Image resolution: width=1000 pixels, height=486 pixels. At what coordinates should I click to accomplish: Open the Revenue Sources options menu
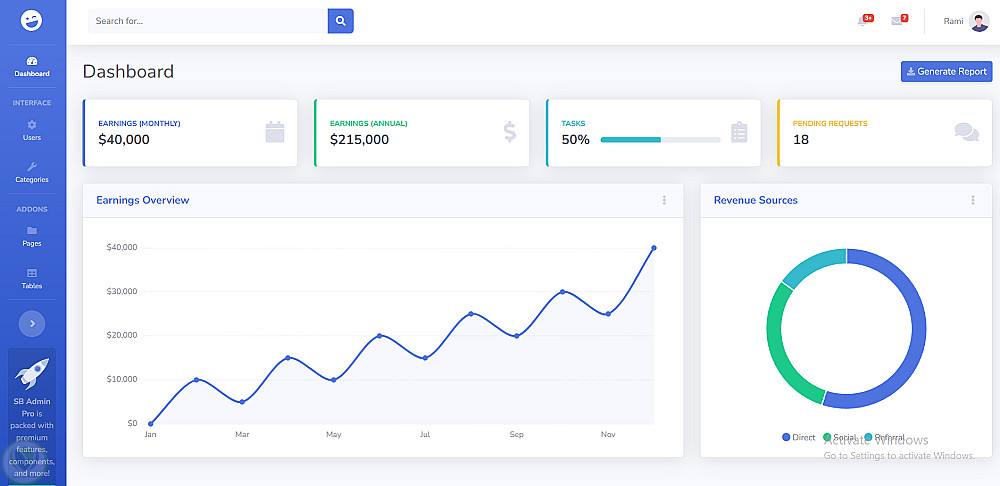coord(973,200)
